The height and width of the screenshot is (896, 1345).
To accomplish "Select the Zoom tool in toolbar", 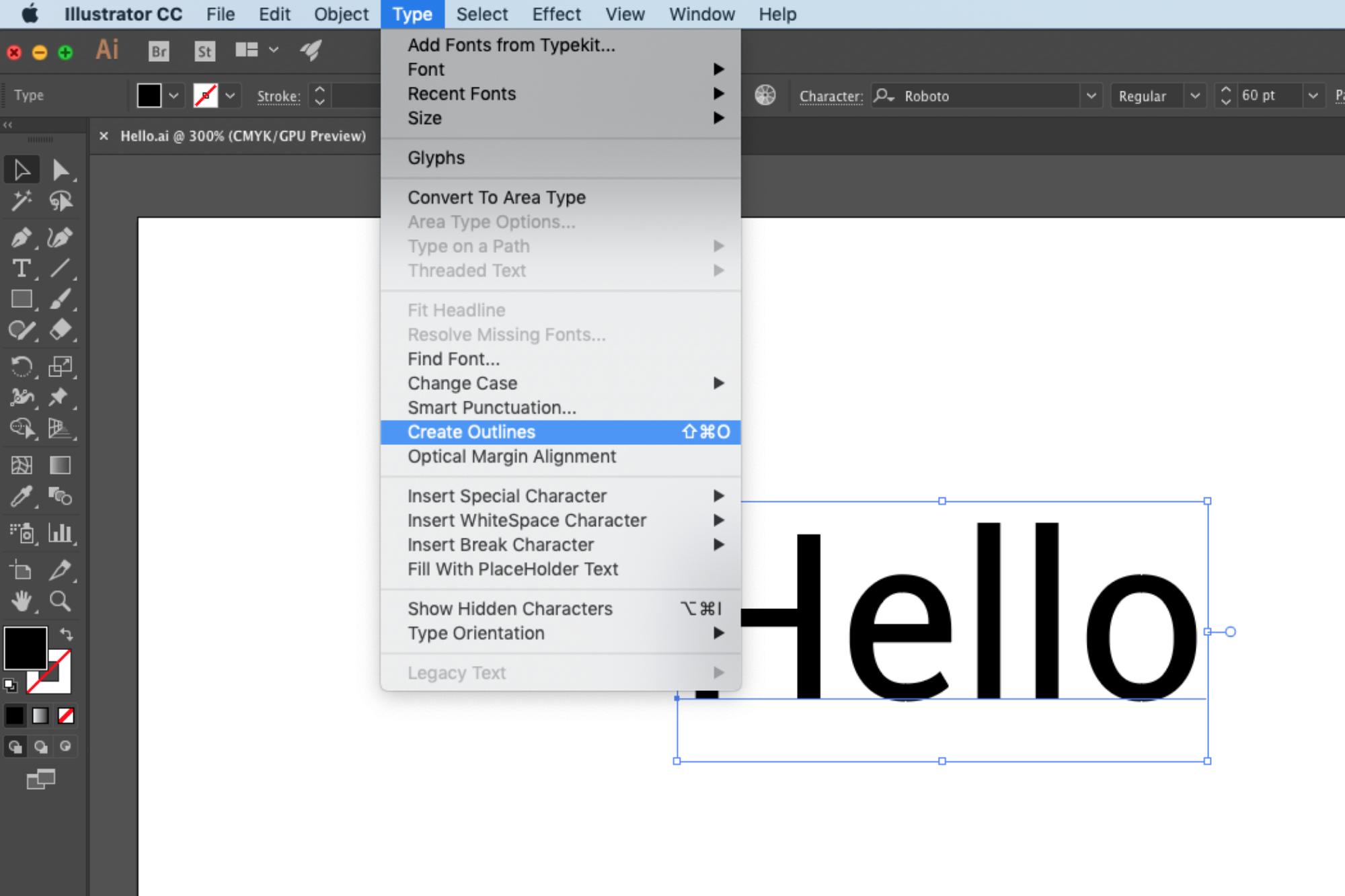I will 59,598.
